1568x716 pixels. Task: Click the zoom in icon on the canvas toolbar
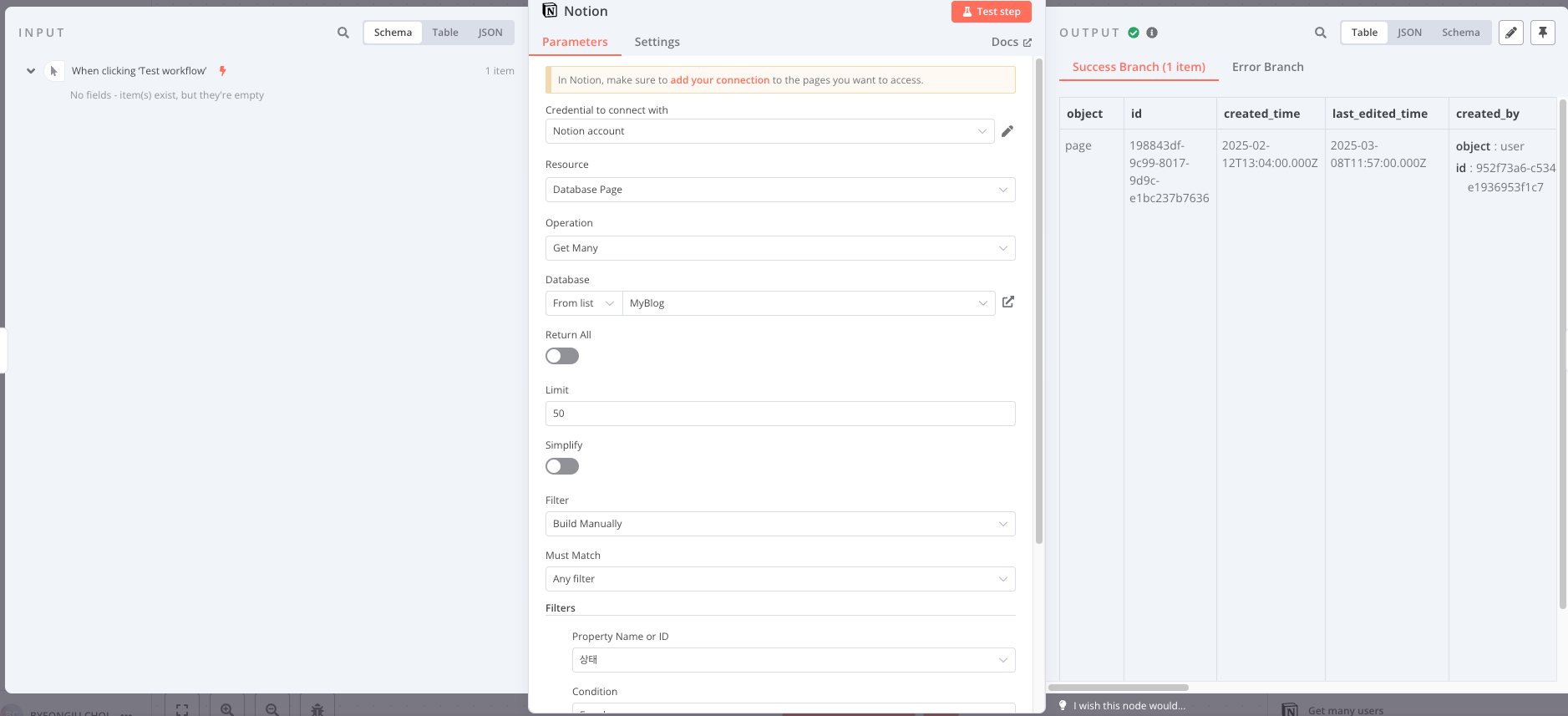click(x=227, y=709)
